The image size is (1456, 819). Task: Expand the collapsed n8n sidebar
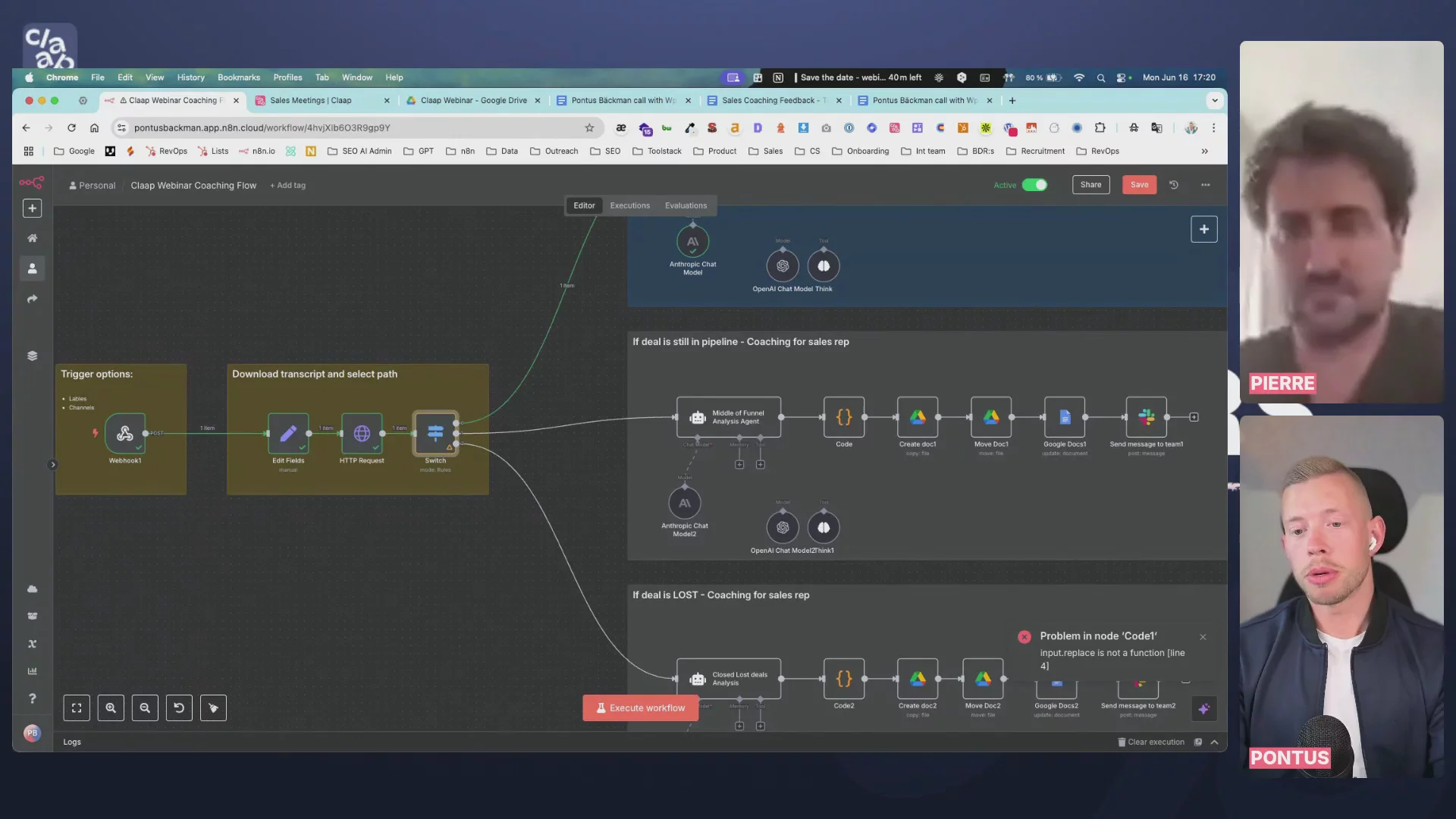(52, 465)
